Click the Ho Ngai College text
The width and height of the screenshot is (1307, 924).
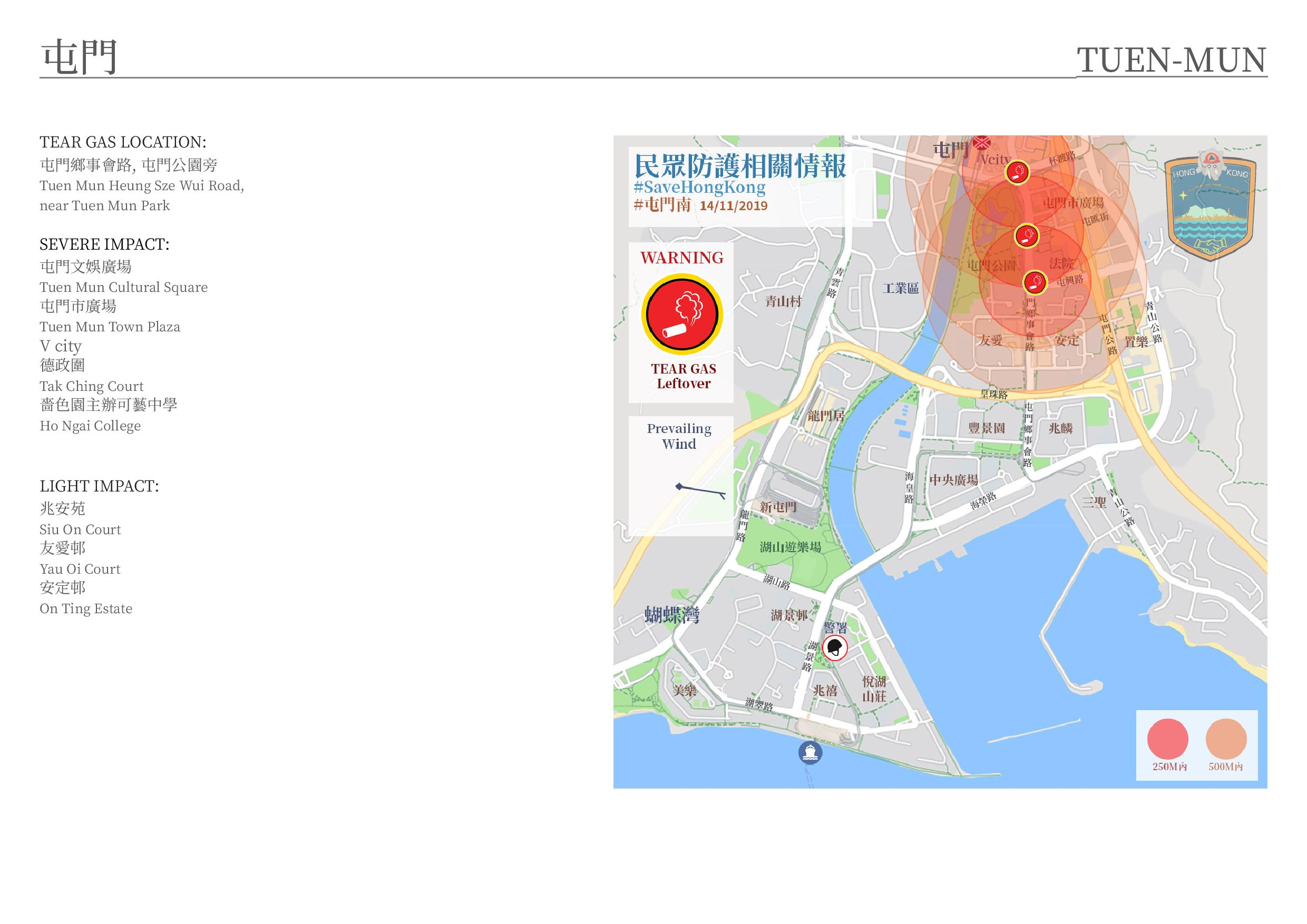pyautogui.click(x=90, y=426)
